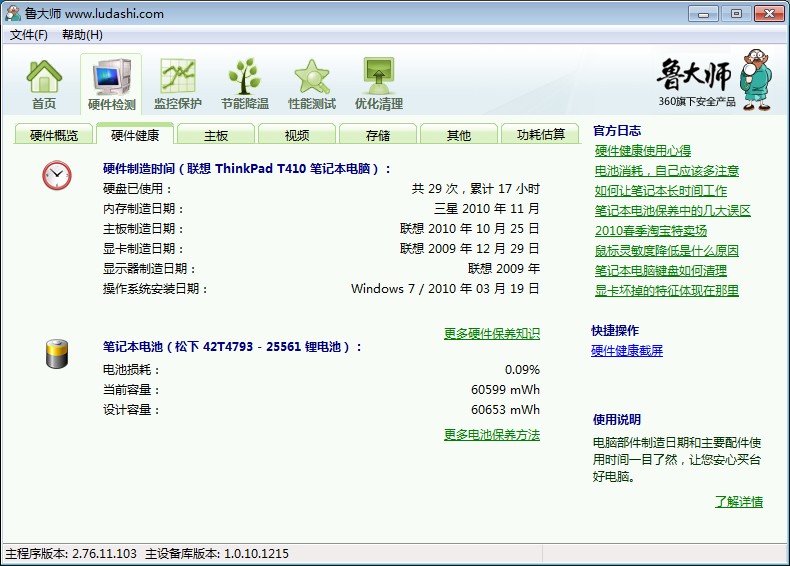Open 笔记本电脑键盘如何清理 link
This screenshot has width=790, height=566.
point(661,271)
